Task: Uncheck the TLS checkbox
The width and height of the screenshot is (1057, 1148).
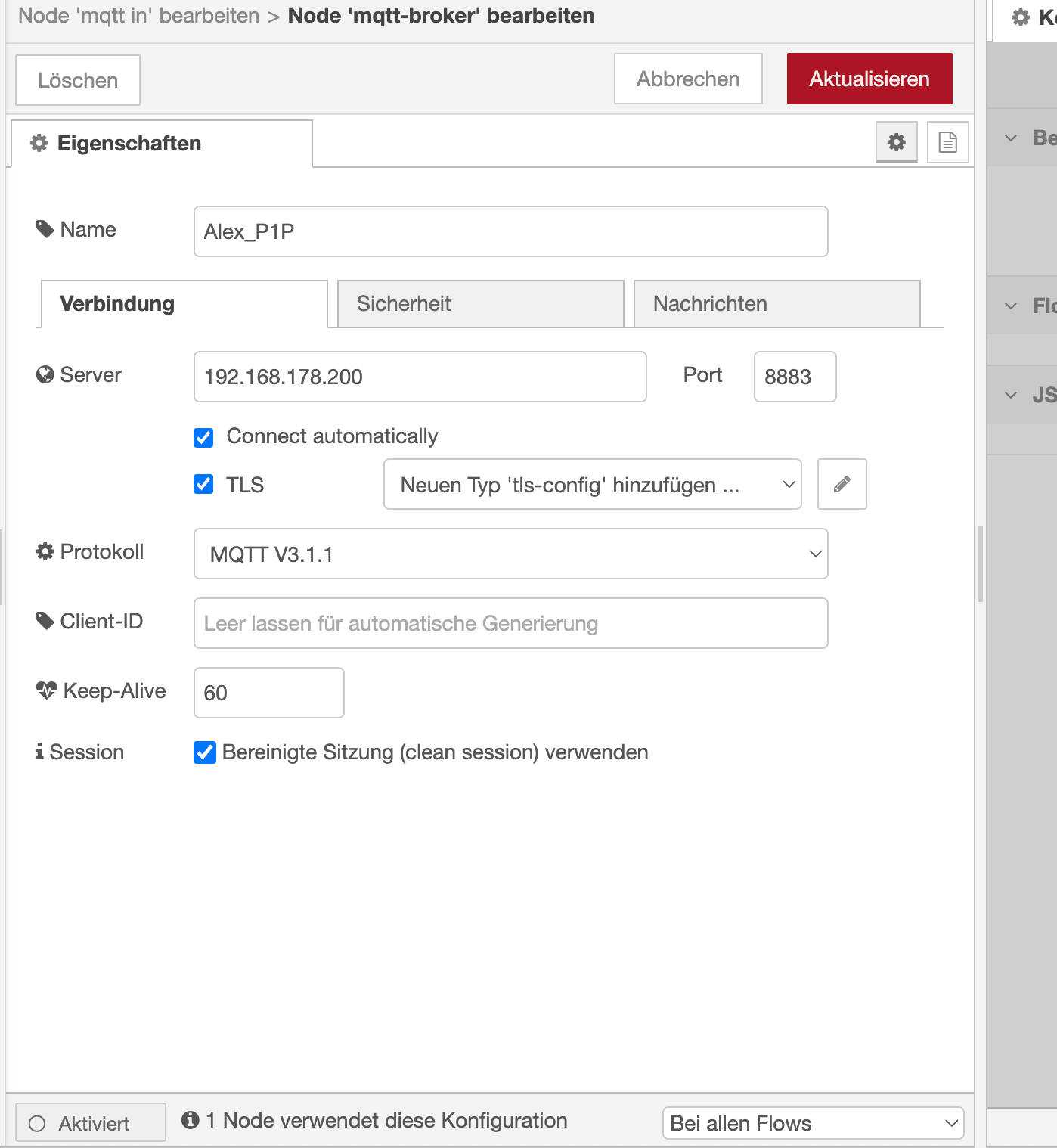Action: 203,484
